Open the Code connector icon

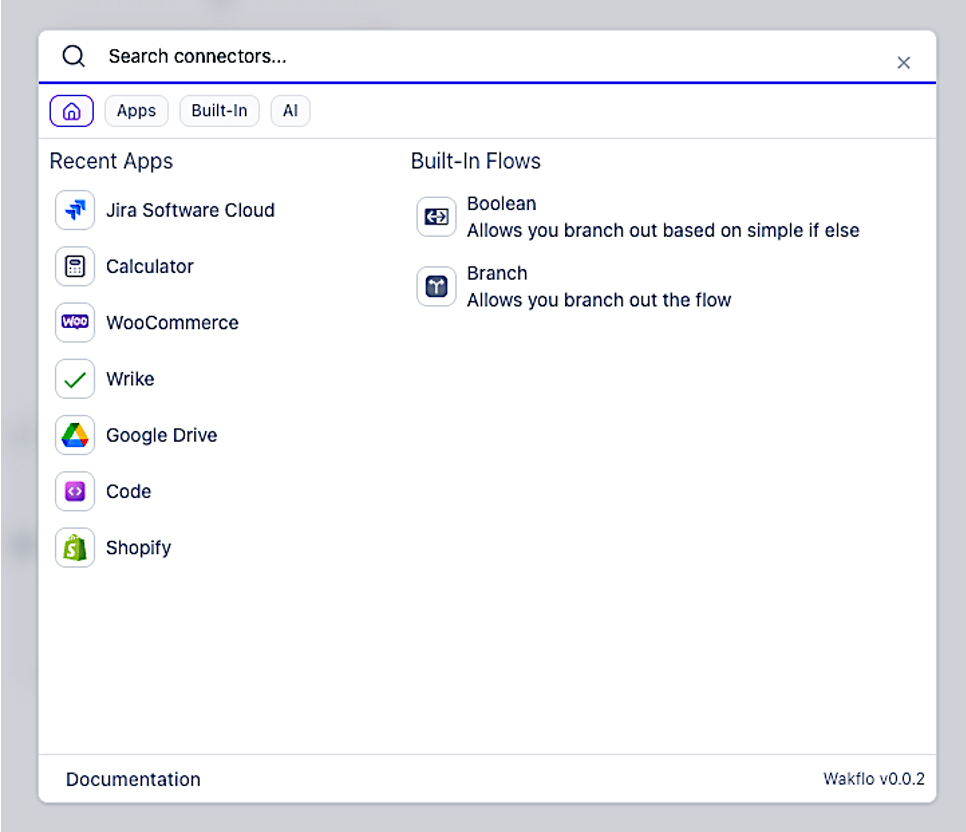pos(74,491)
